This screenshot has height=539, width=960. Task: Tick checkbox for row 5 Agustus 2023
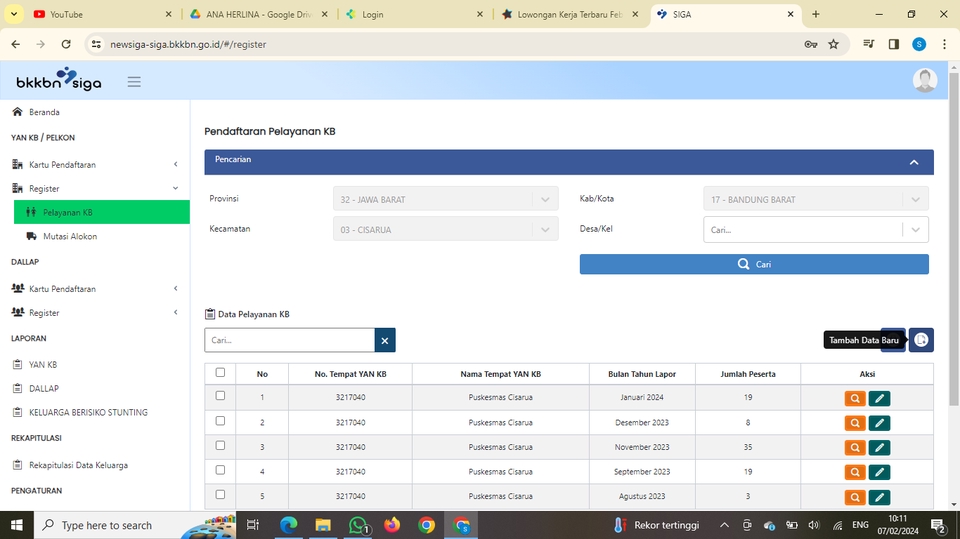[x=220, y=494]
